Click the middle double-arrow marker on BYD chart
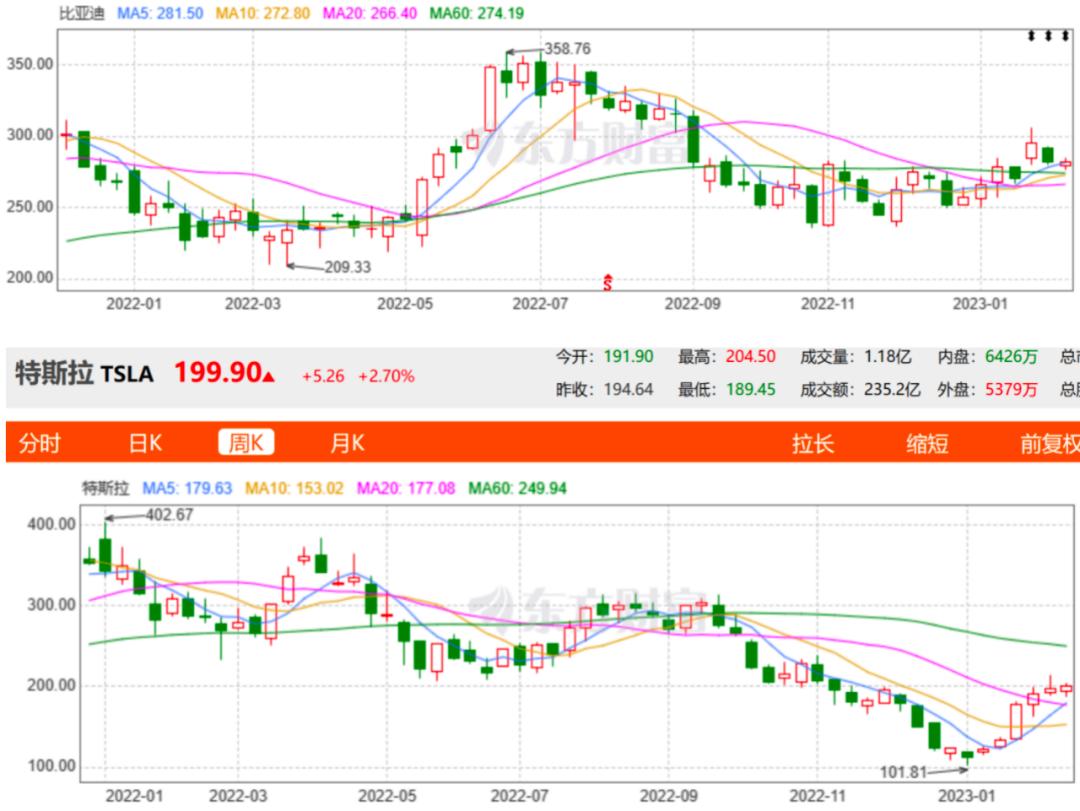Viewport: 1080px width, 811px height. [1048, 35]
